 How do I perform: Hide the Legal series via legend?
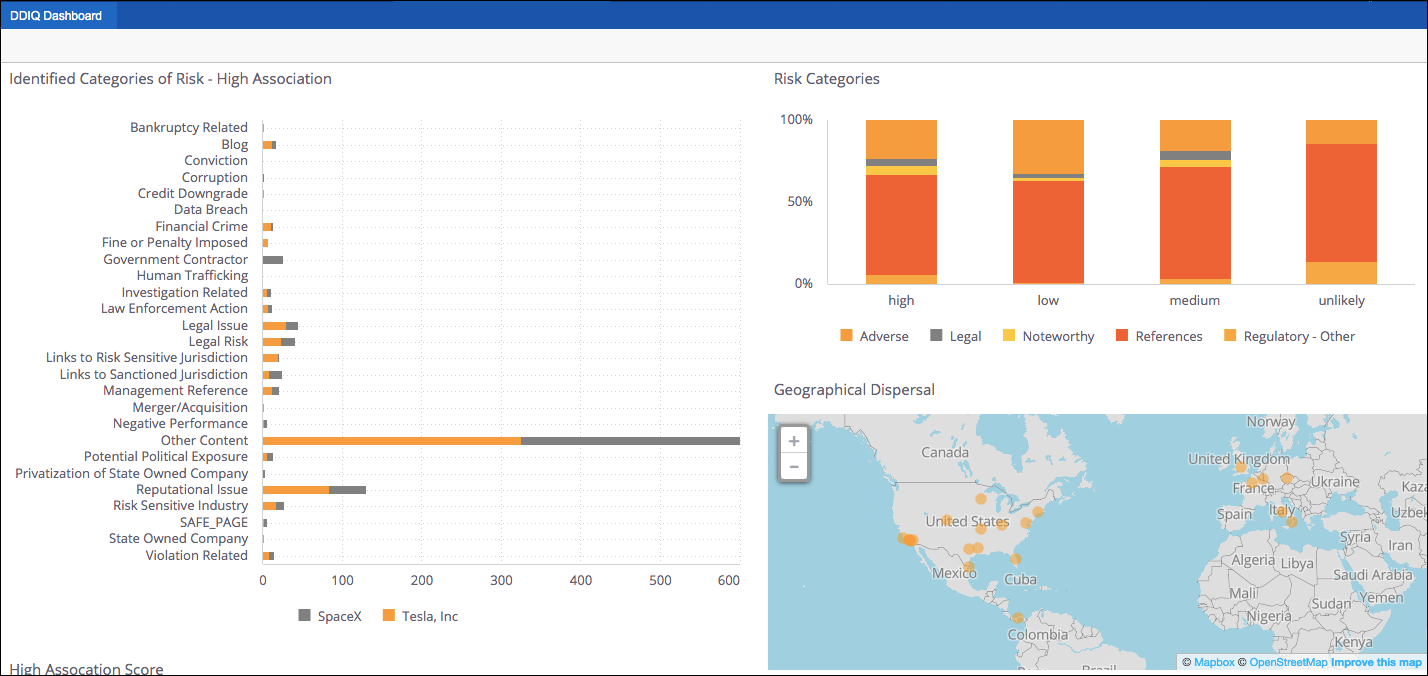pos(955,336)
